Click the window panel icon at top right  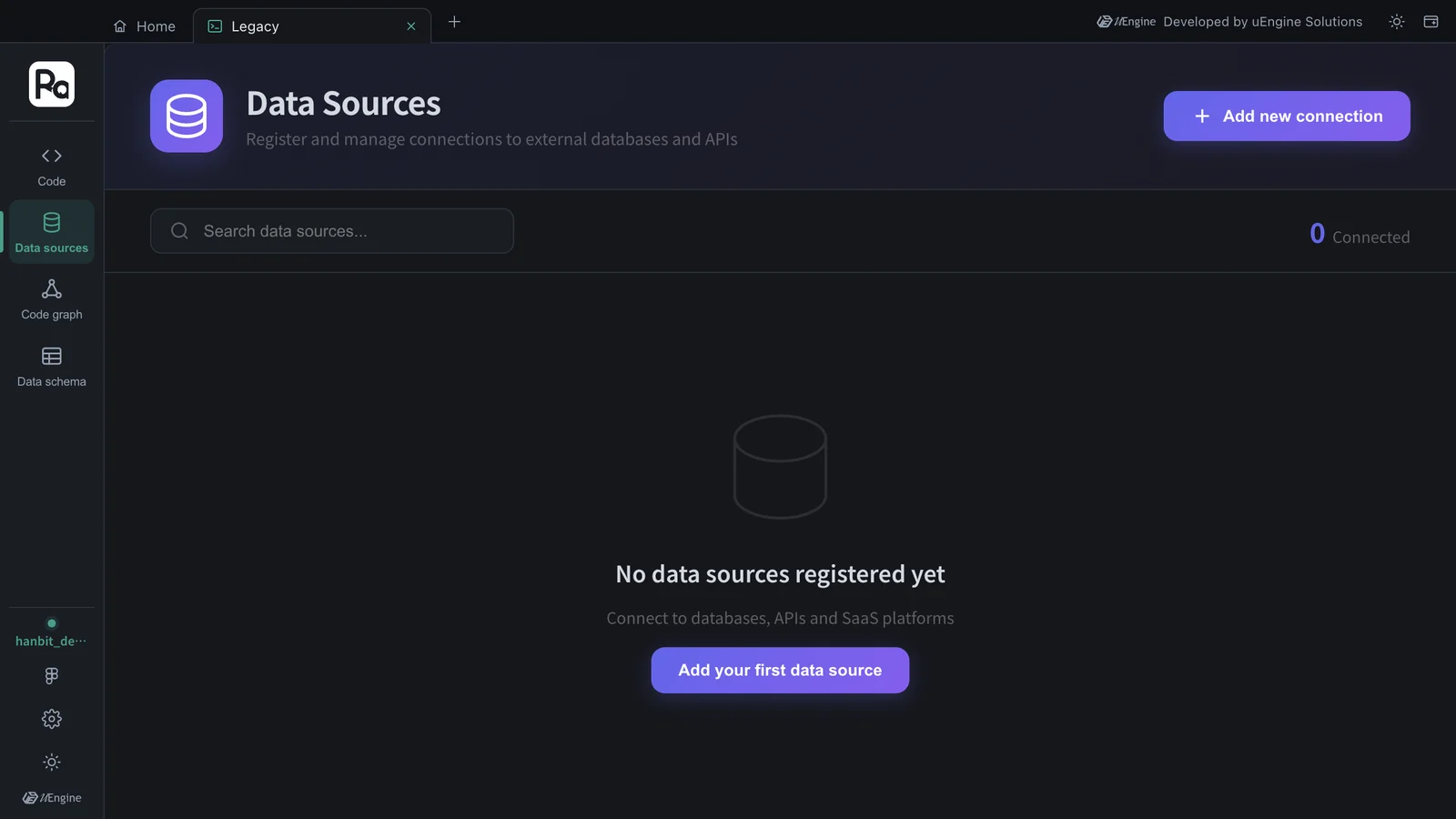click(1431, 22)
